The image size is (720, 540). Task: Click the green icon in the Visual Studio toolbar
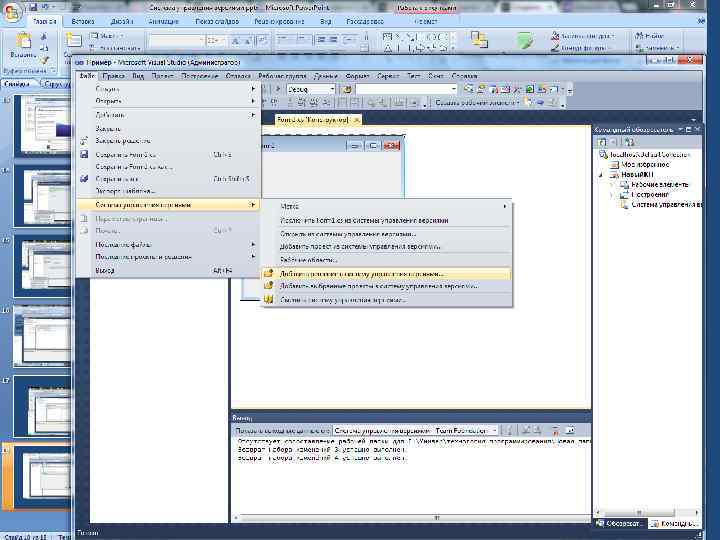tap(529, 89)
